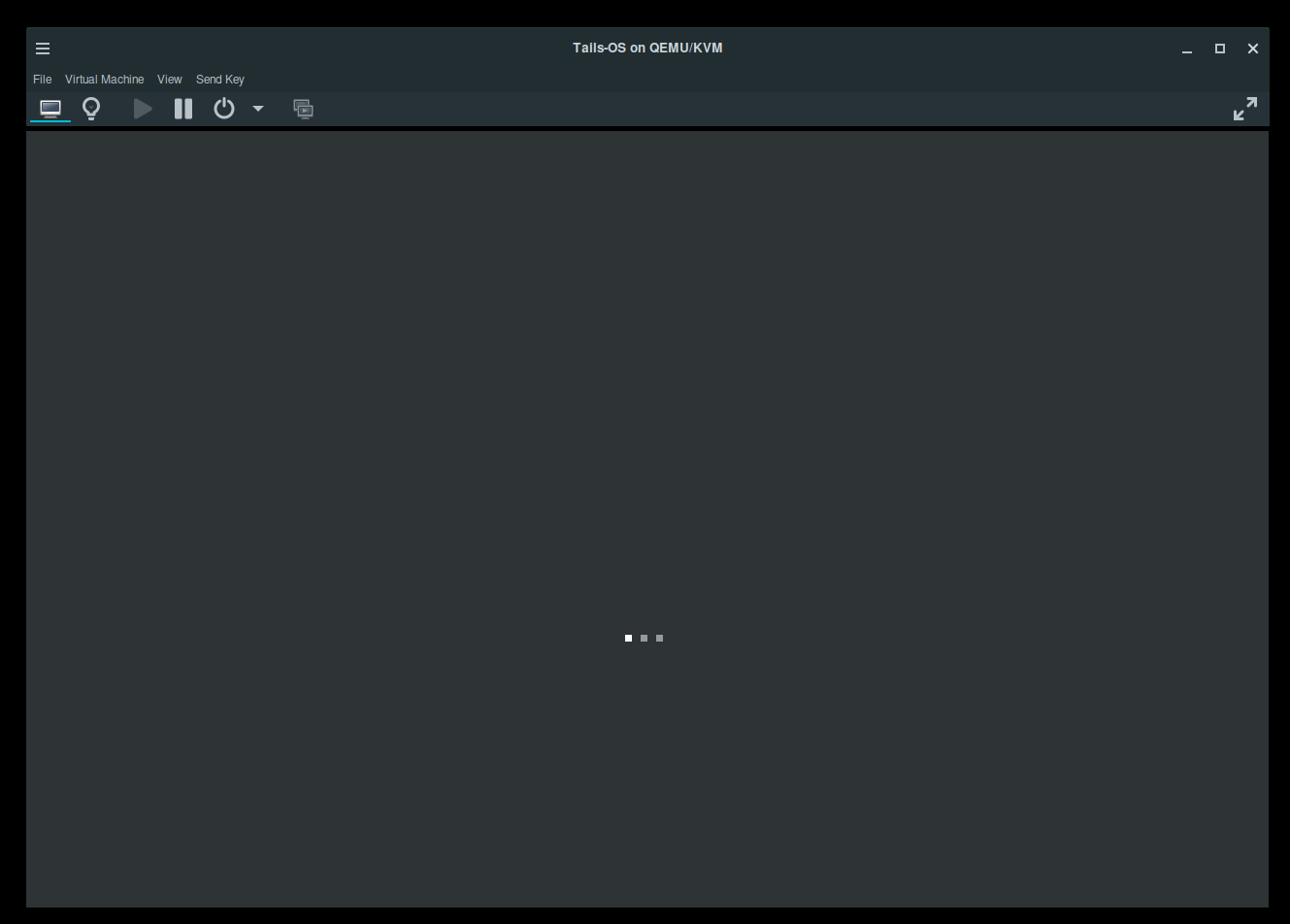Shut down the VM with power icon
Viewport: 1290px width, 924px height.
(224, 109)
